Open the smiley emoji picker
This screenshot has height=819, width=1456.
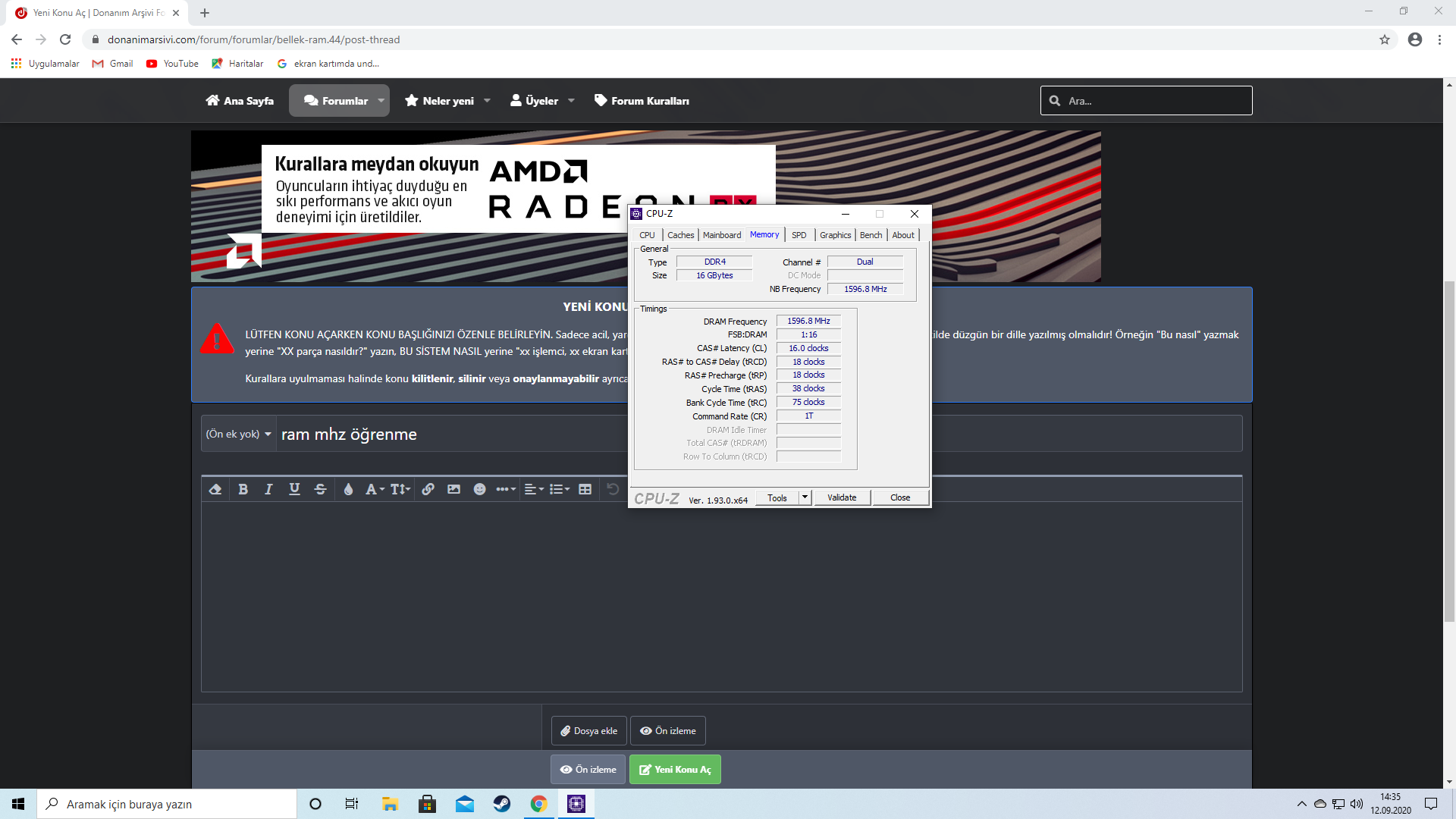pyautogui.click(x=479, y=490)
